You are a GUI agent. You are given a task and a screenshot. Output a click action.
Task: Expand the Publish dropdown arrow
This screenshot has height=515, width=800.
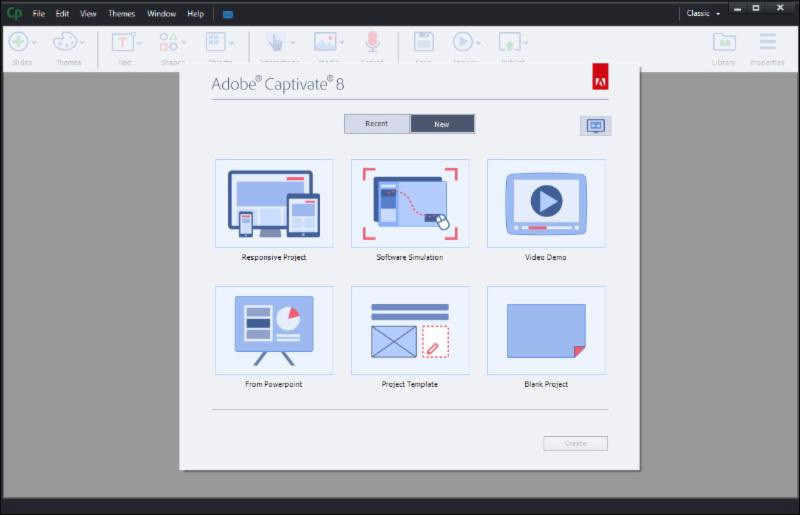(x=526, y=43)
